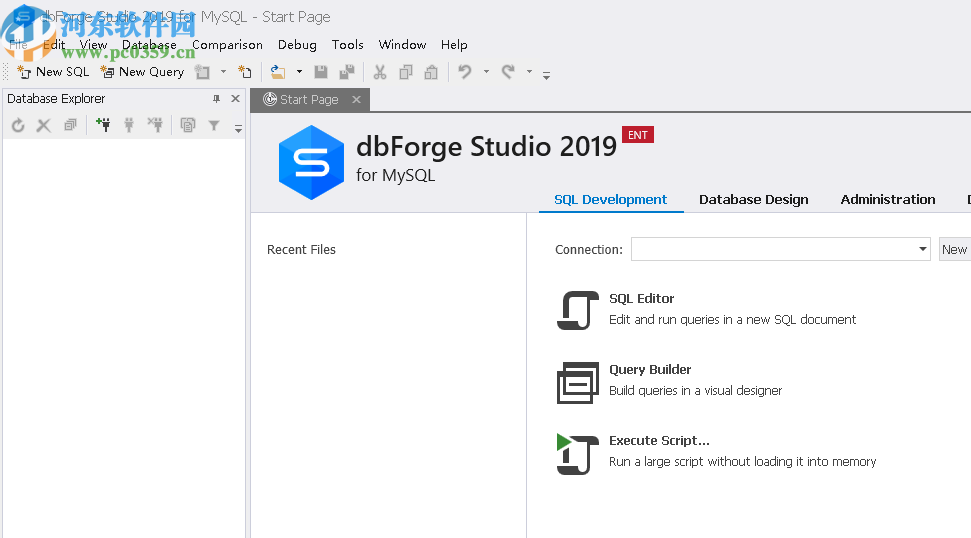This screenshot has height=538, width=971.
Task: Open the Execute Script... link
Action: [660, 440]
